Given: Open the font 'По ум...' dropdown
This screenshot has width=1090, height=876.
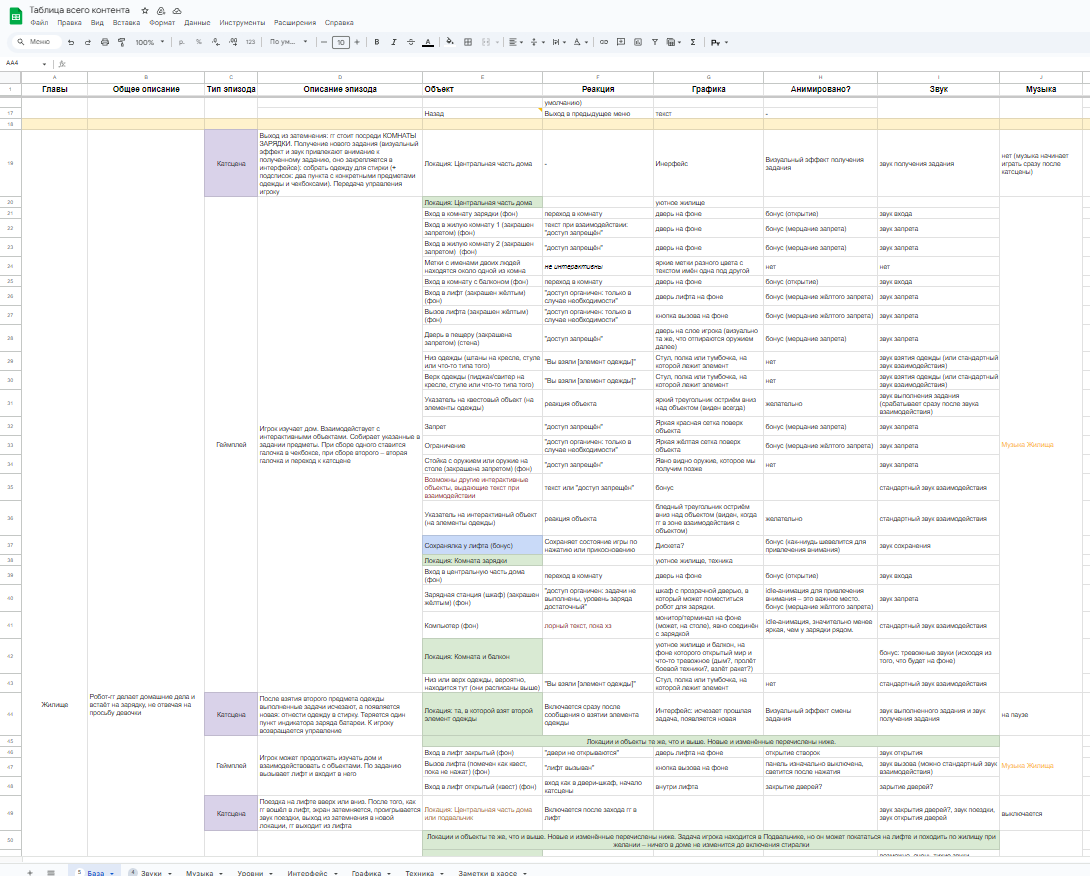Looking at the screenshot, I should coord(288,42).
